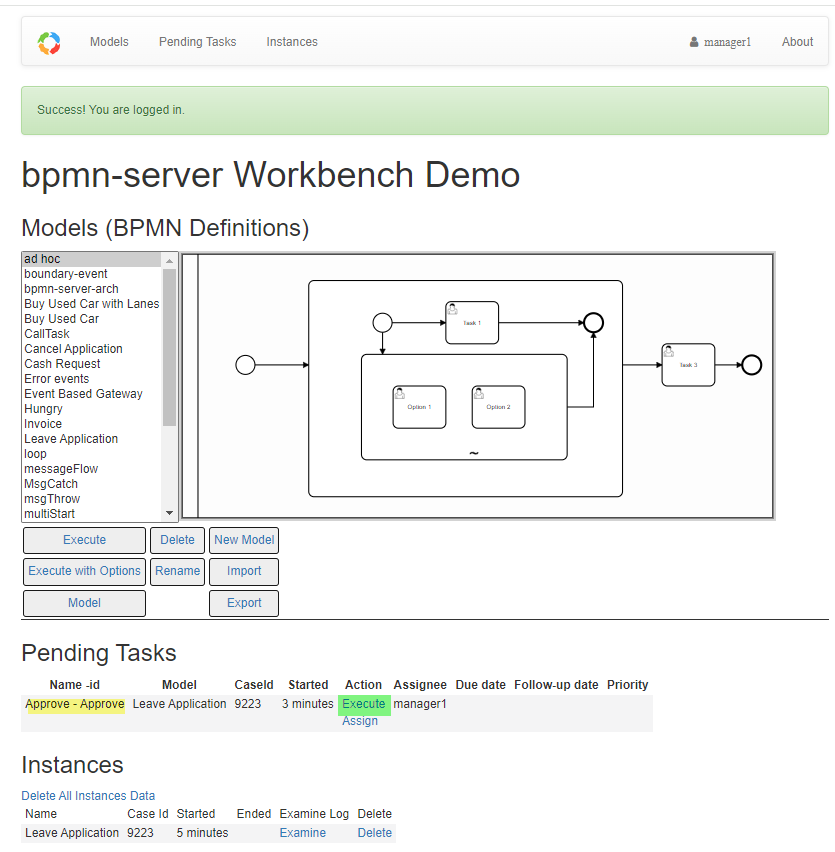Select the Option 1 shape in the diagram
Viewport: 835px width, 852px height.
(x=419, y=407)
